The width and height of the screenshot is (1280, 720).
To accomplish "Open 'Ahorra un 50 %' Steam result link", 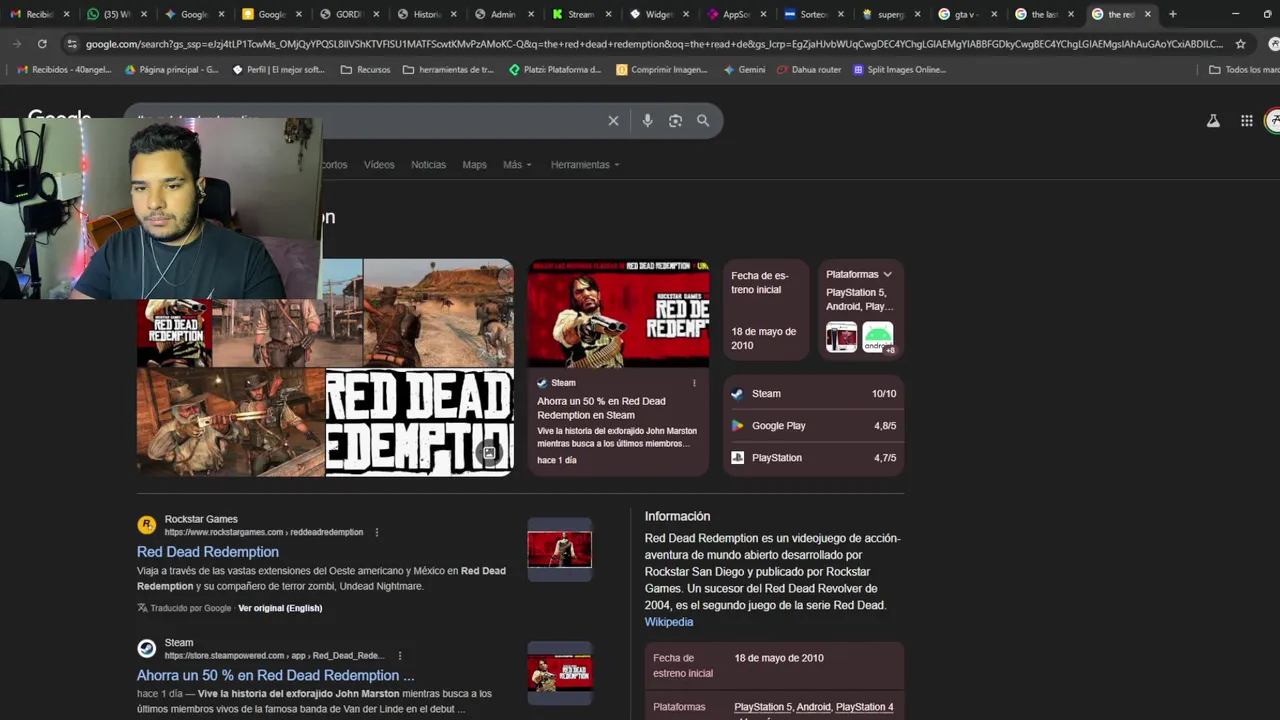I will coord(275,676).
